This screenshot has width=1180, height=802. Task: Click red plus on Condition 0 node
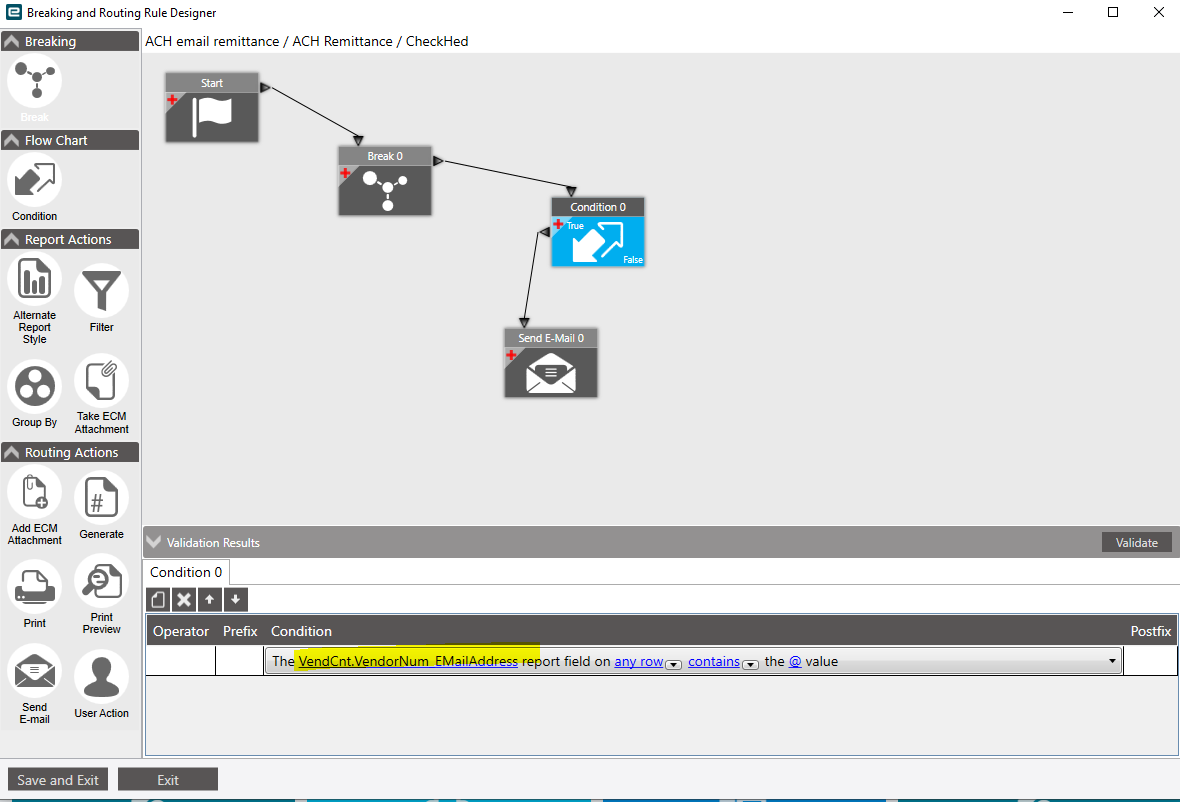558,224
